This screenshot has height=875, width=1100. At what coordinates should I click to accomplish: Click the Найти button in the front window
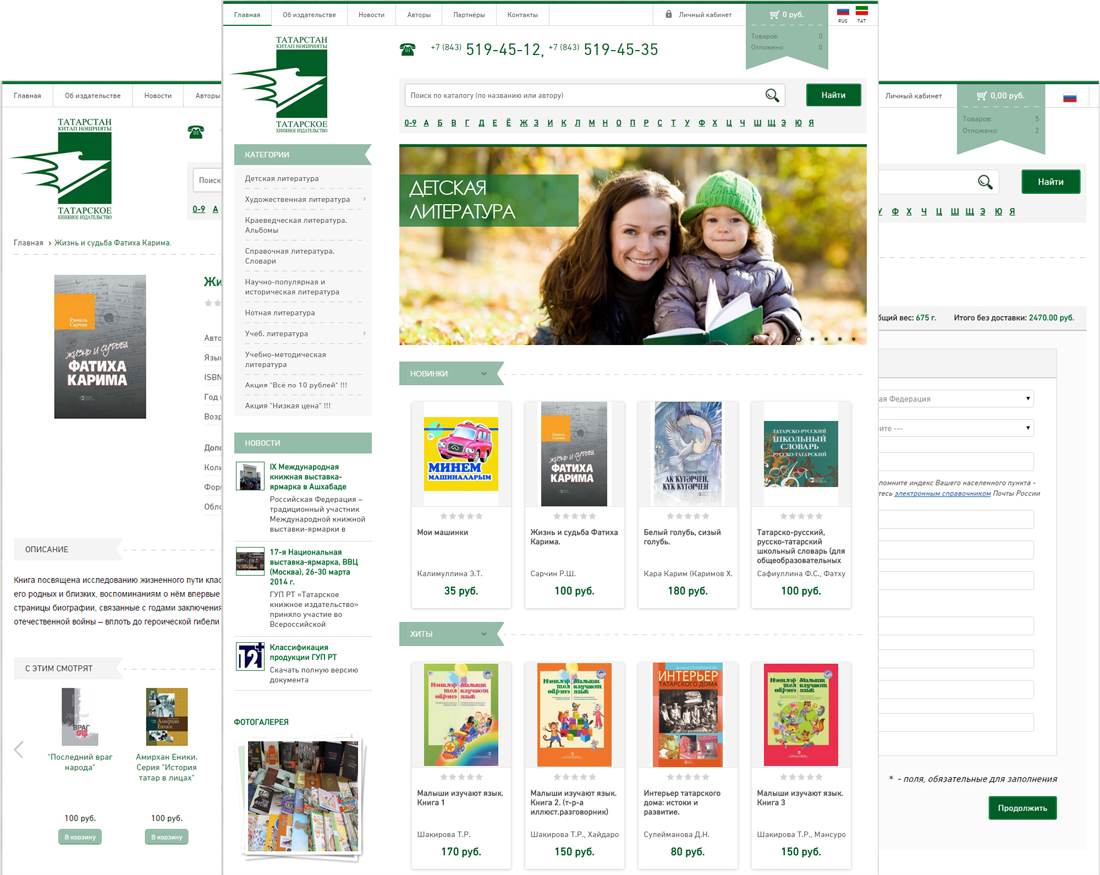coord(833,95)
